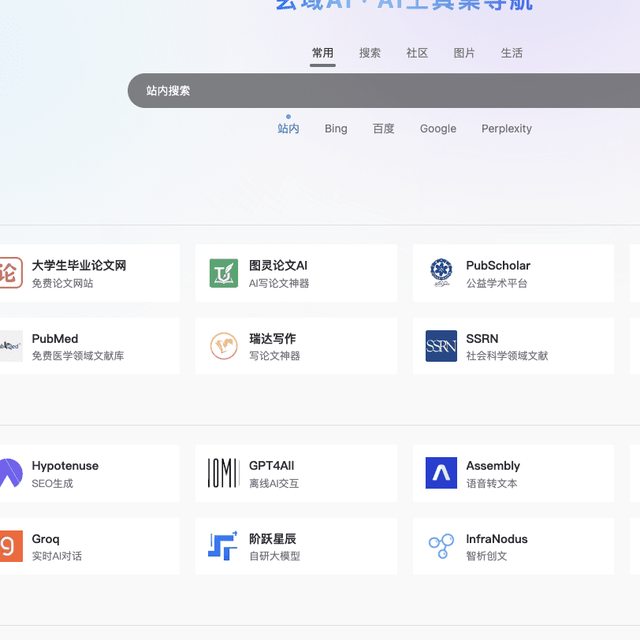Open the 大学生毕业论文网 site icon
The image size is (640, 640).
point(11,273)
